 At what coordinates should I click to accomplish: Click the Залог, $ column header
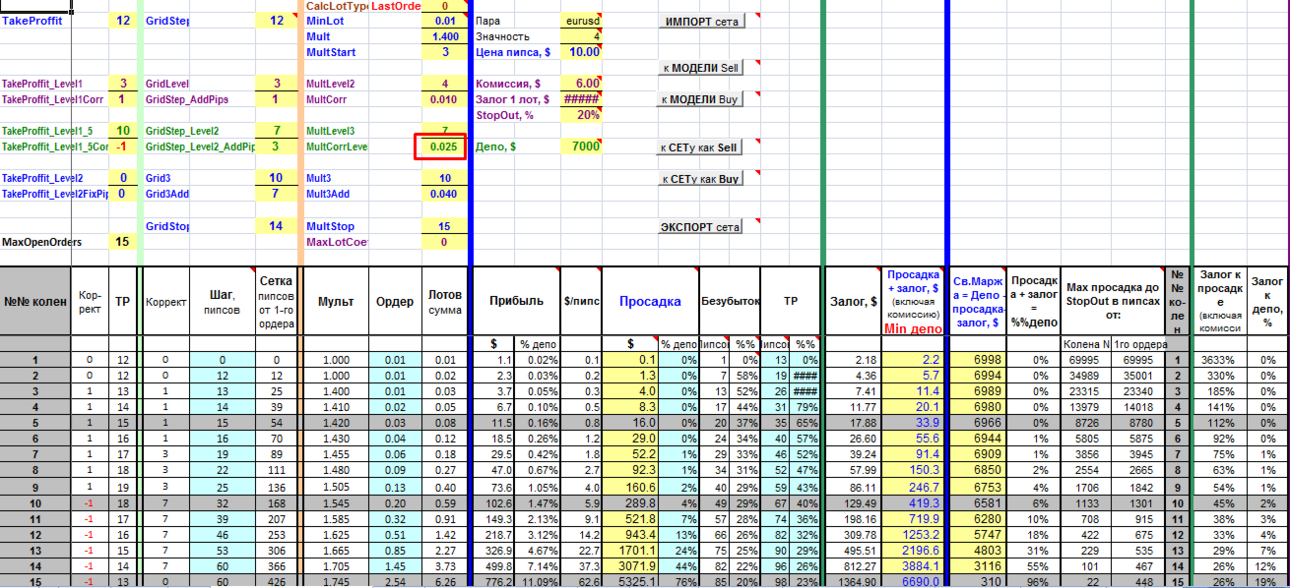[x=852, y=301]
